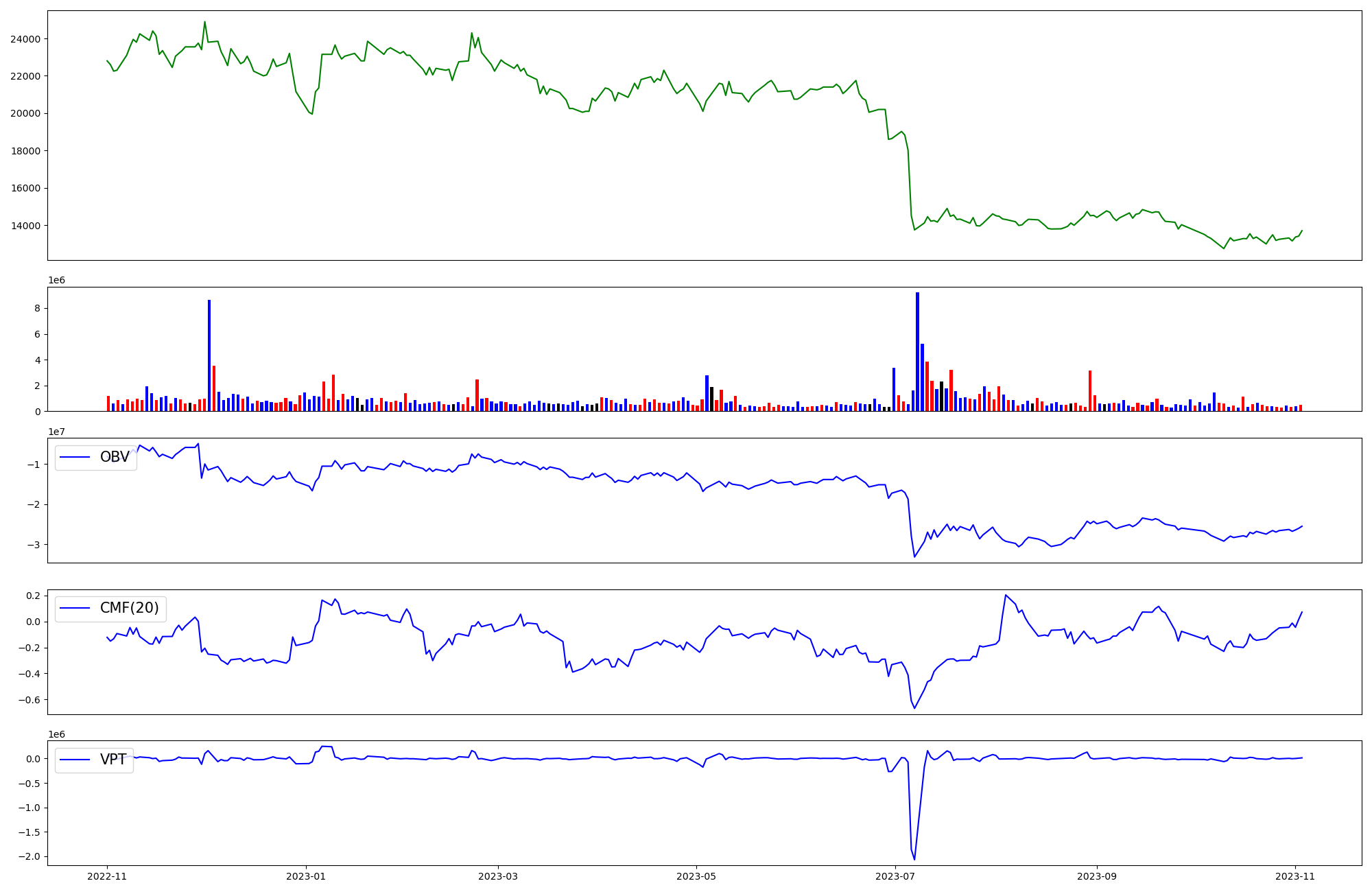Click the 2023-03 x-axis date label
Screen dimensions: 1372x892
(x=497, y=876)
